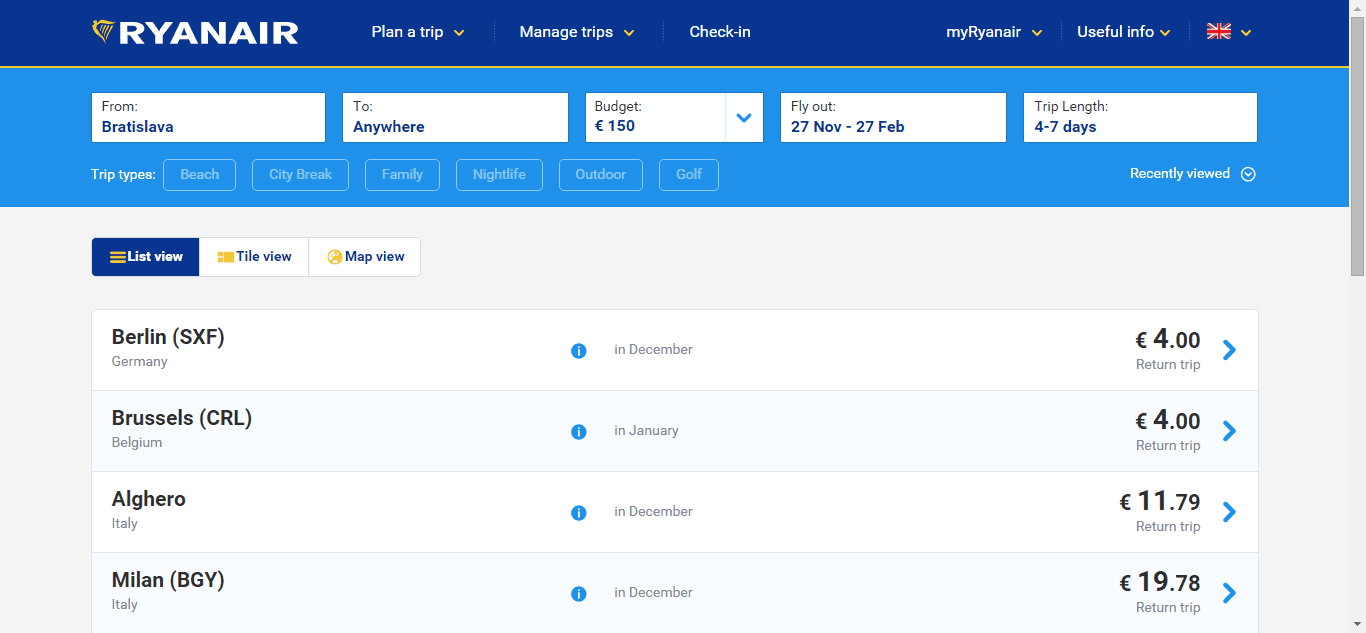1366x633 pixels.
Task: Select the Milan (BGY) destination name
Action: pos(168,580)
